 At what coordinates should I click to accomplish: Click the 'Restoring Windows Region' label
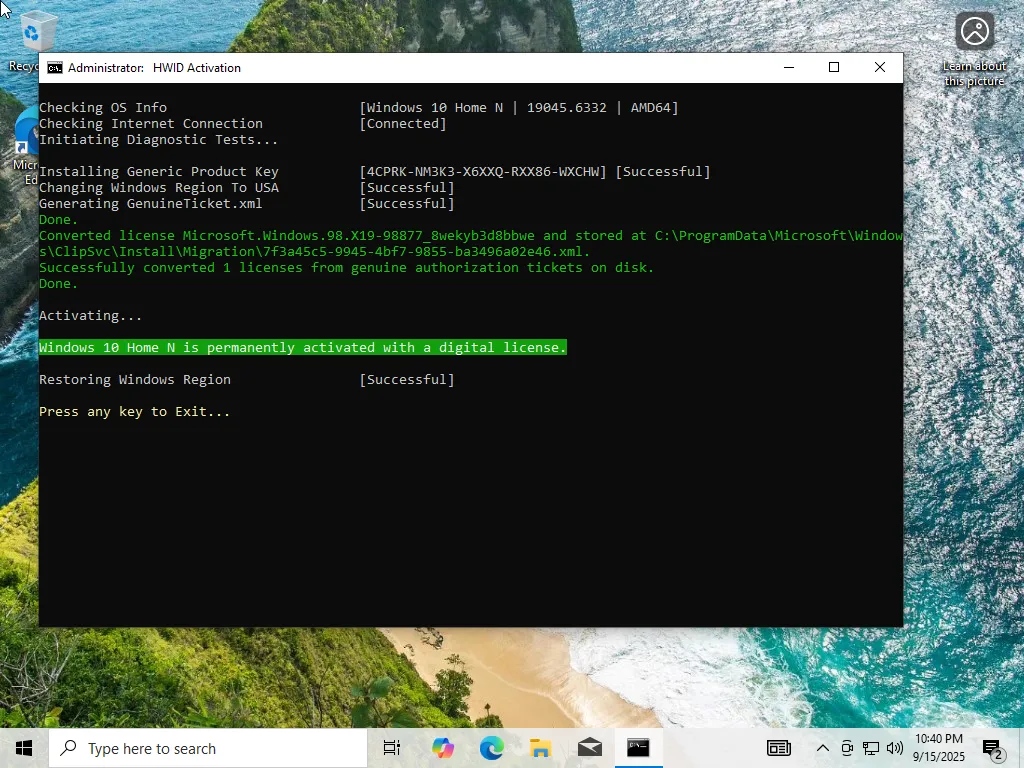135,380
